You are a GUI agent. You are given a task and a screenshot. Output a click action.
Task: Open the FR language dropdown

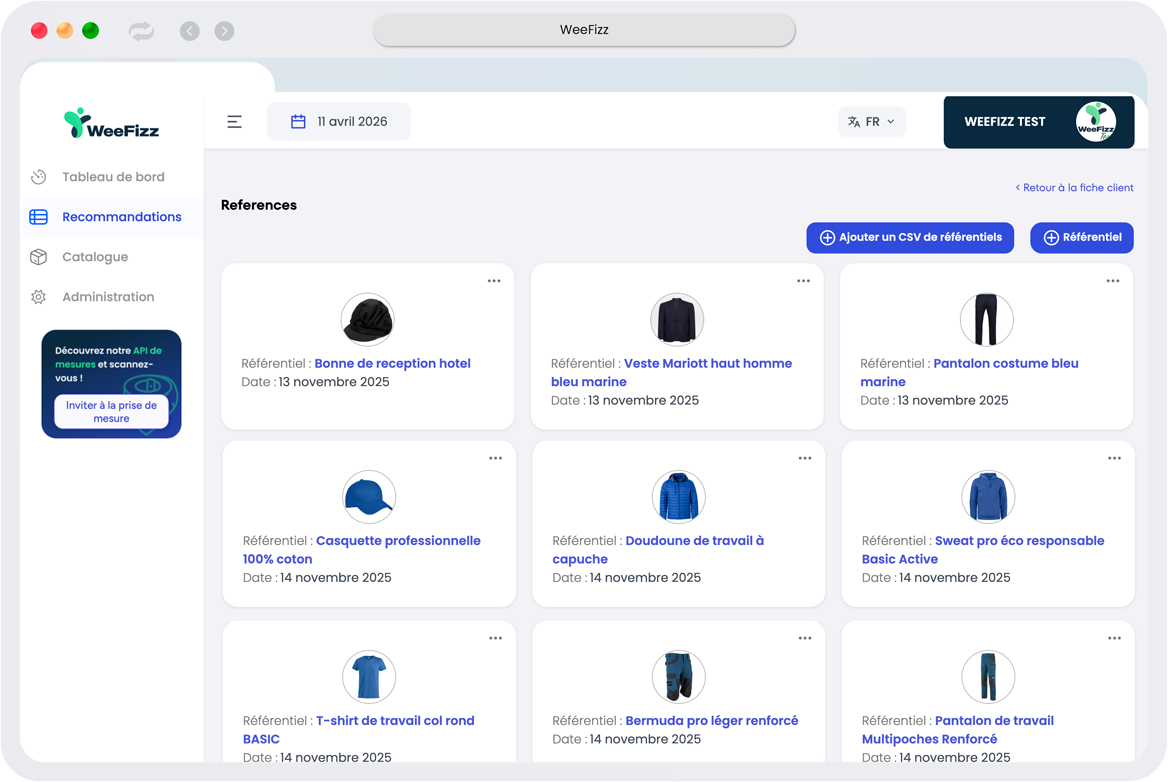871,121
